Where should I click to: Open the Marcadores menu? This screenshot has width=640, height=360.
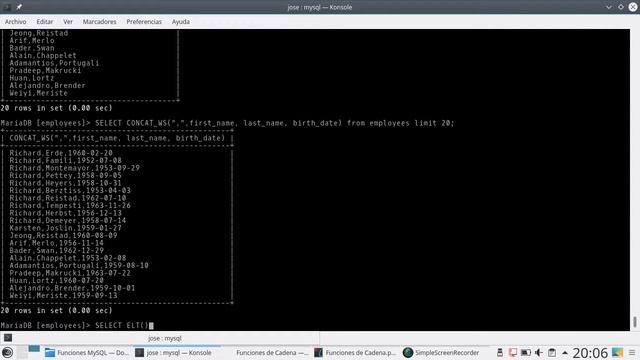point(99,22)
